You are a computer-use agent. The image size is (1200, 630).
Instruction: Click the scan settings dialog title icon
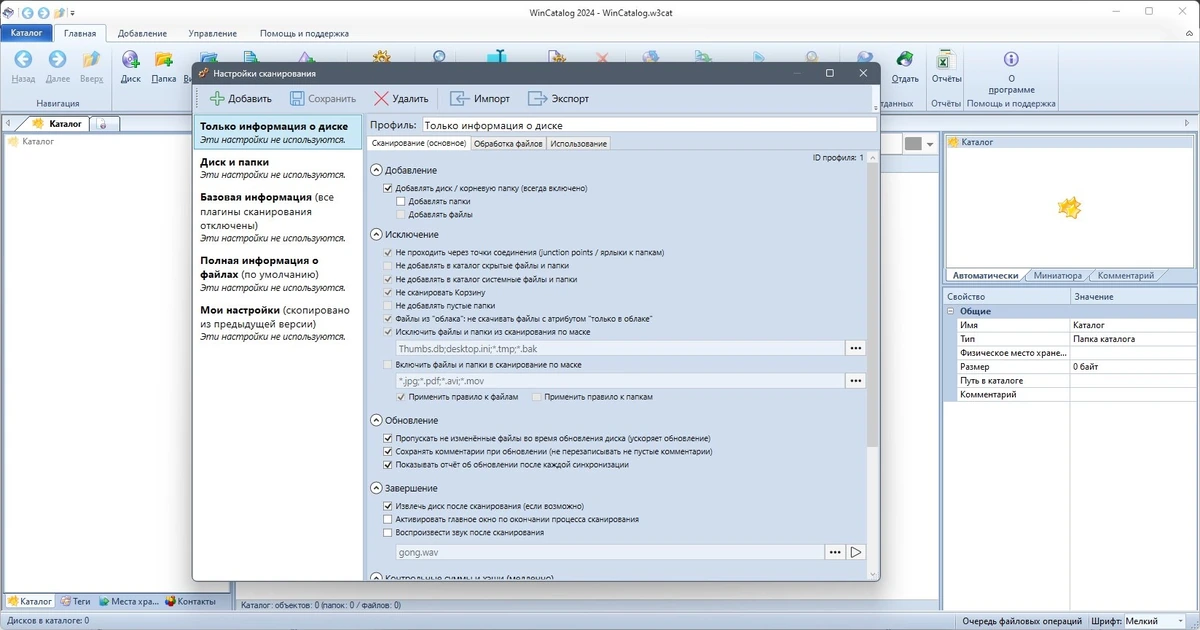click(204, 73)
